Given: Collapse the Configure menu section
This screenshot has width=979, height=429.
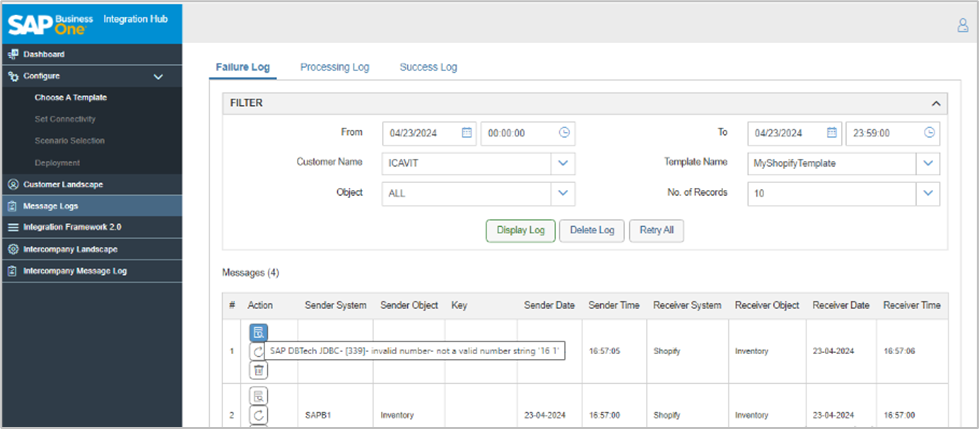Looking at the screenshot, I should pyautogui.click(x=158, y=76).
